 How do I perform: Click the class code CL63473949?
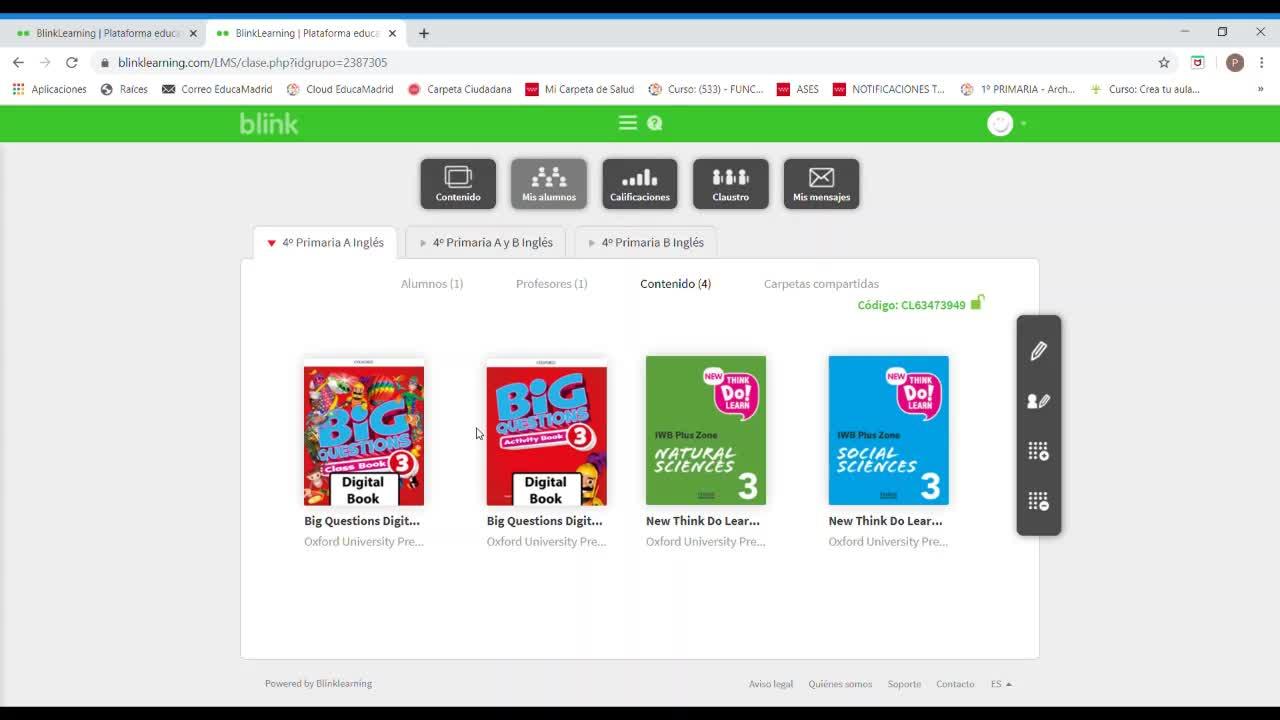tap(911, 305)
